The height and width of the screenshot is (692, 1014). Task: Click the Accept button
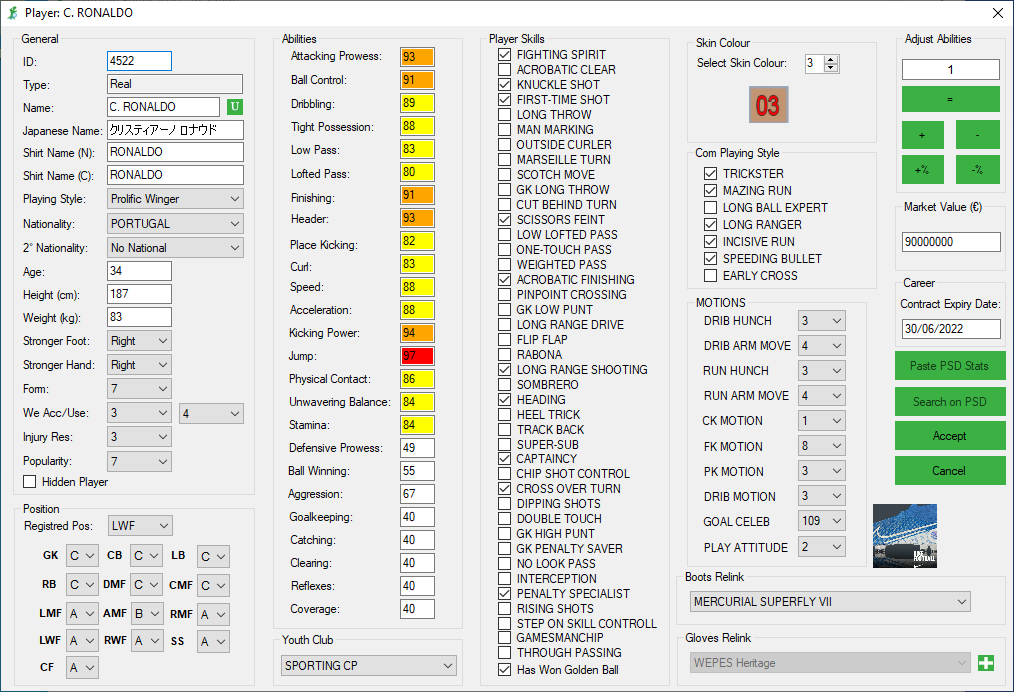[x=949, y=437]
